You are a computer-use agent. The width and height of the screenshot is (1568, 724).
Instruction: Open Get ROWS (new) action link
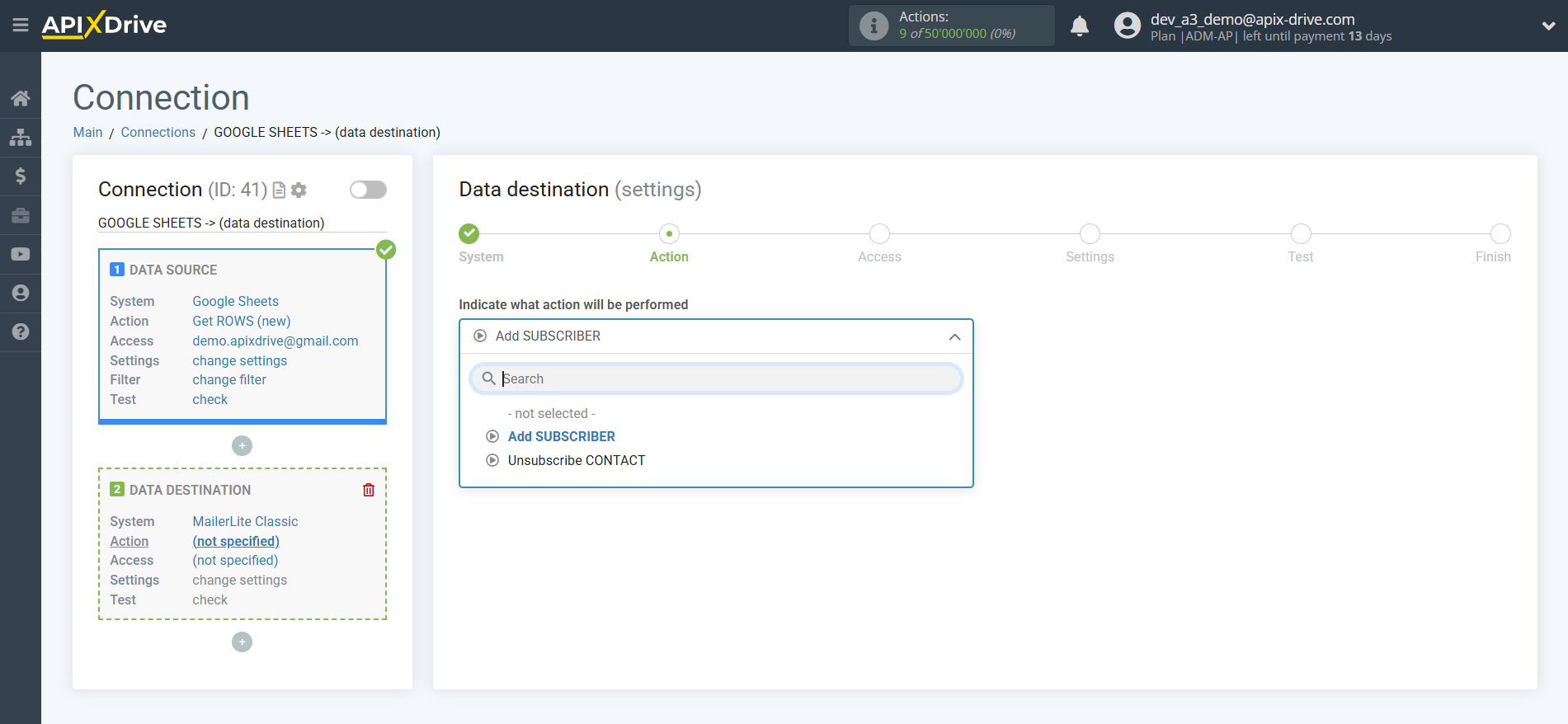coord(241,321)
